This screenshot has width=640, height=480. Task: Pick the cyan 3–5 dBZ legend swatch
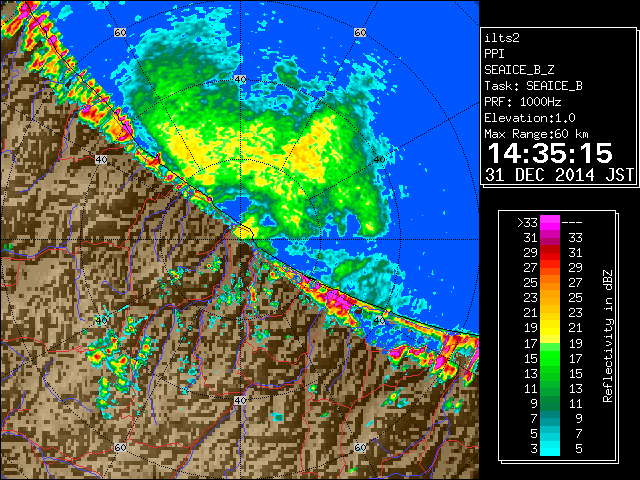(550, 448)
